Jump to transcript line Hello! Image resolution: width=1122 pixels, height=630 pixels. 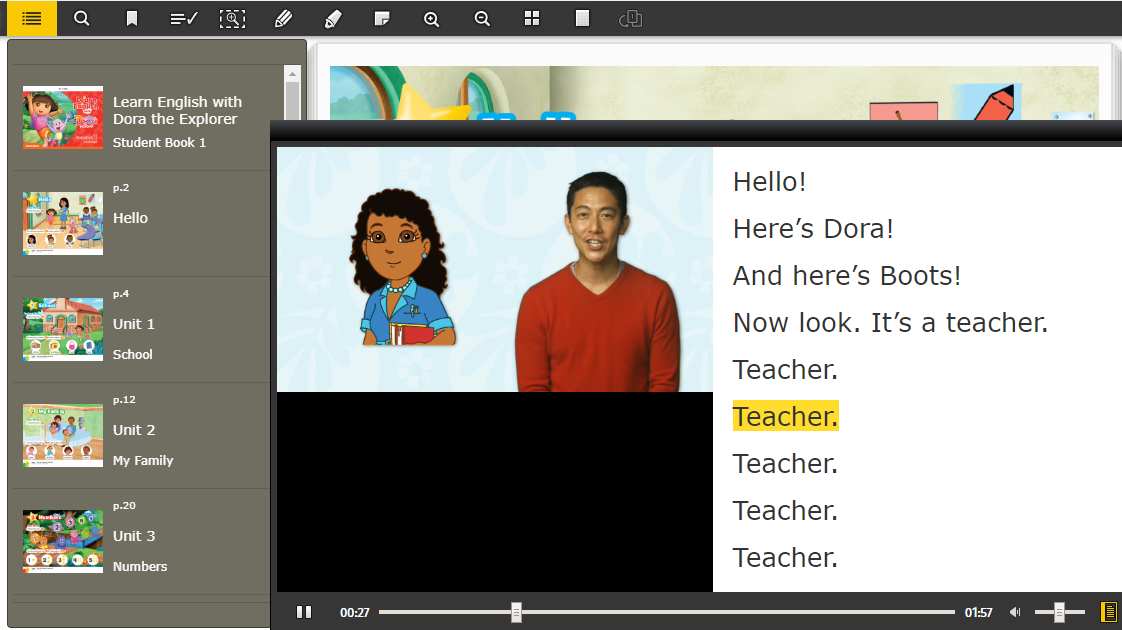769,182
